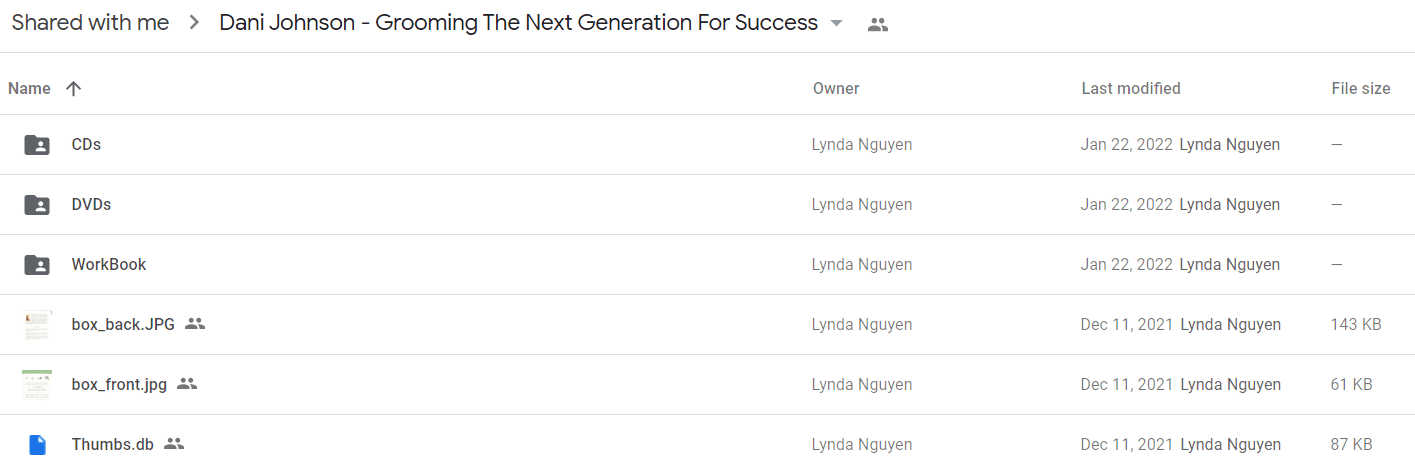Select the box_back.JPG thumbnail

tap(37, 325)
